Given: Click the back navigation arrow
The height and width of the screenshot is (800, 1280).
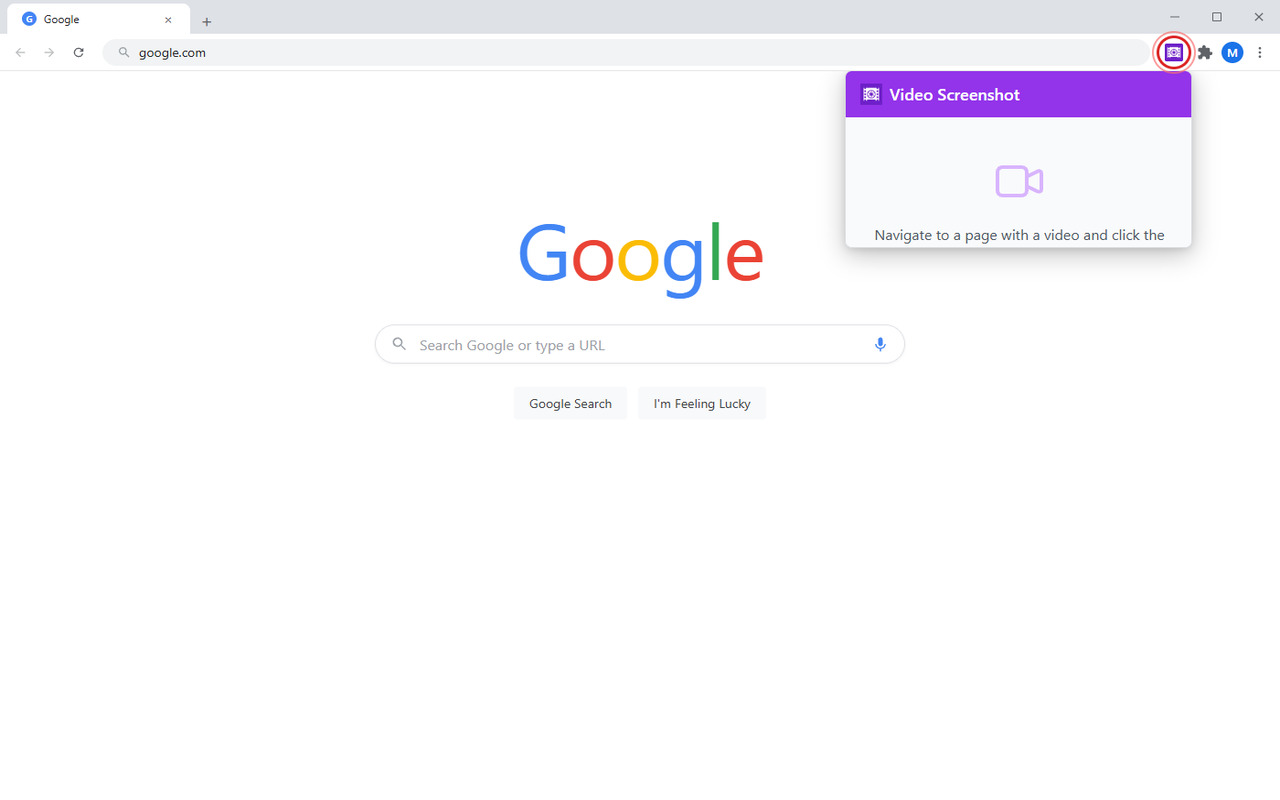Looking at the screenshot, I should [20, 52].
